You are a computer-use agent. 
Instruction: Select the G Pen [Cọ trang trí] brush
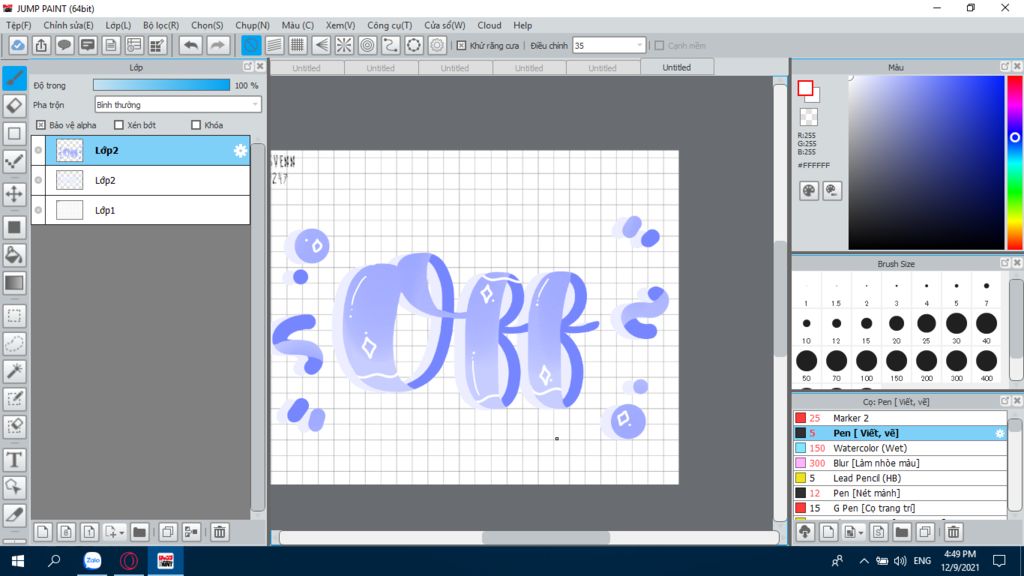(900, 508)
